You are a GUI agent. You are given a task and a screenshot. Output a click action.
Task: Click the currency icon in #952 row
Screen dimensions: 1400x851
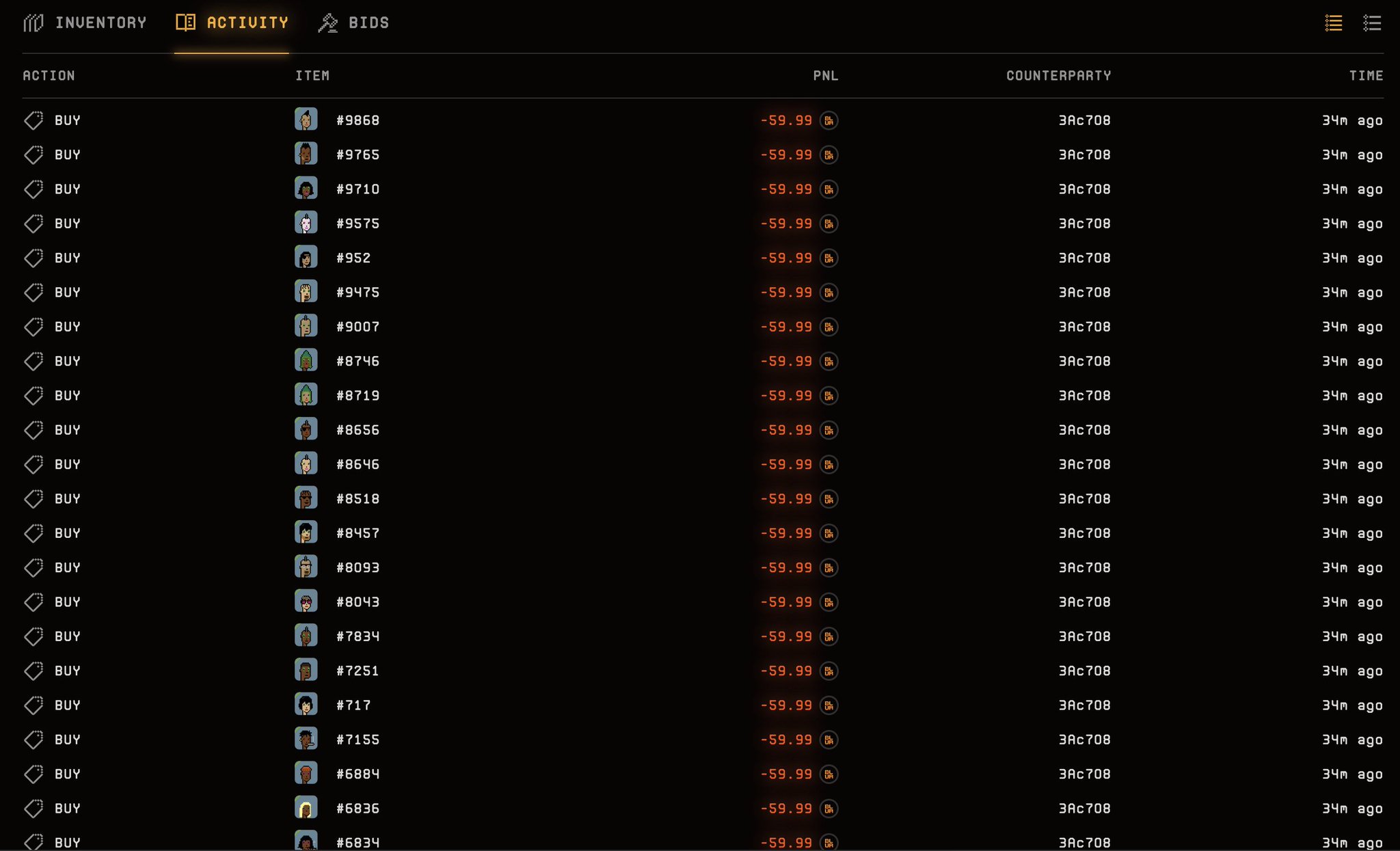[829, 258]
